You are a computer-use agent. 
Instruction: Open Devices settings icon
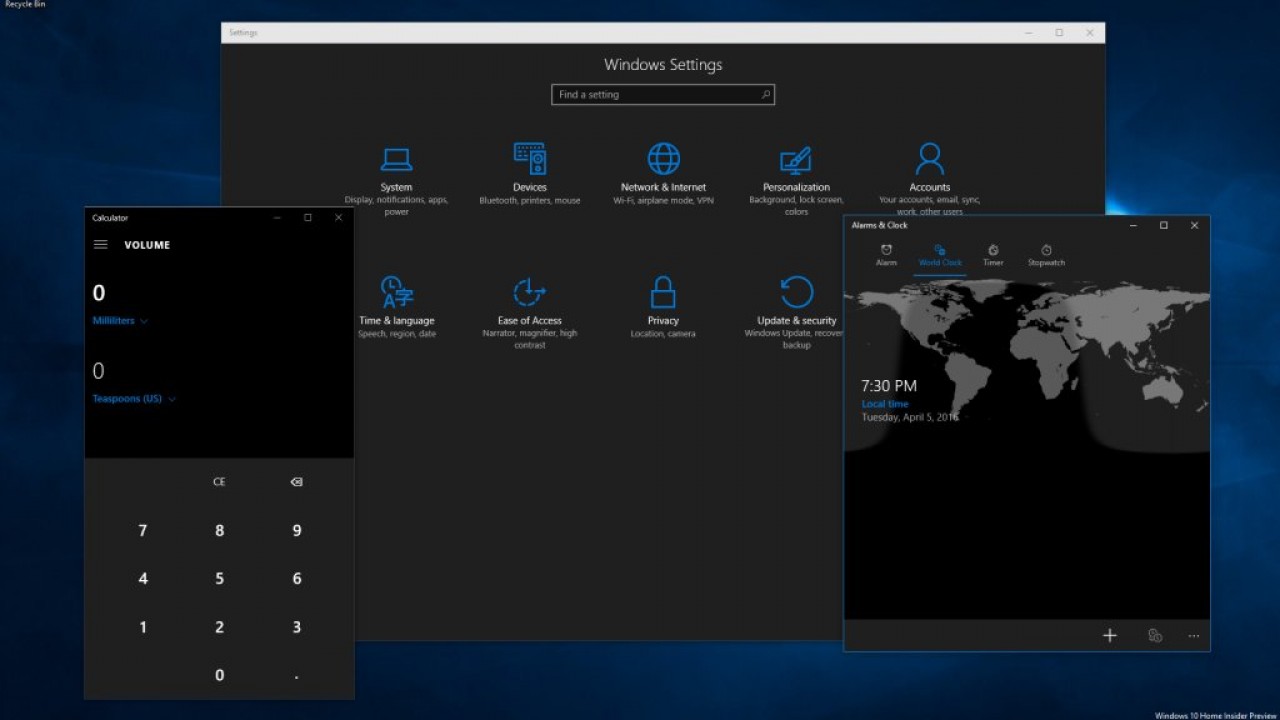click(530, 159)
